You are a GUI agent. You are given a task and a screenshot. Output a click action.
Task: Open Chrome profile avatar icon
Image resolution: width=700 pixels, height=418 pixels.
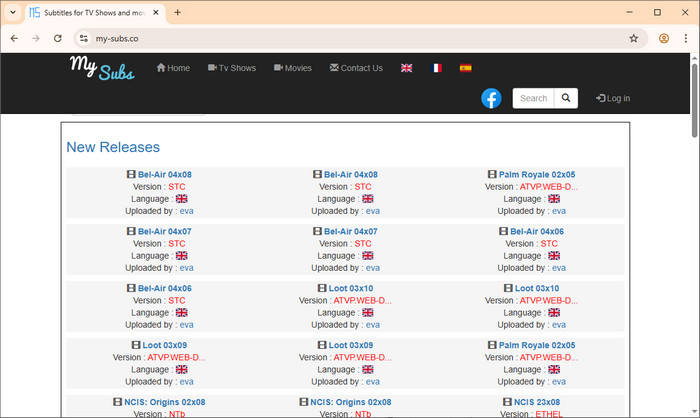point(664,38)
